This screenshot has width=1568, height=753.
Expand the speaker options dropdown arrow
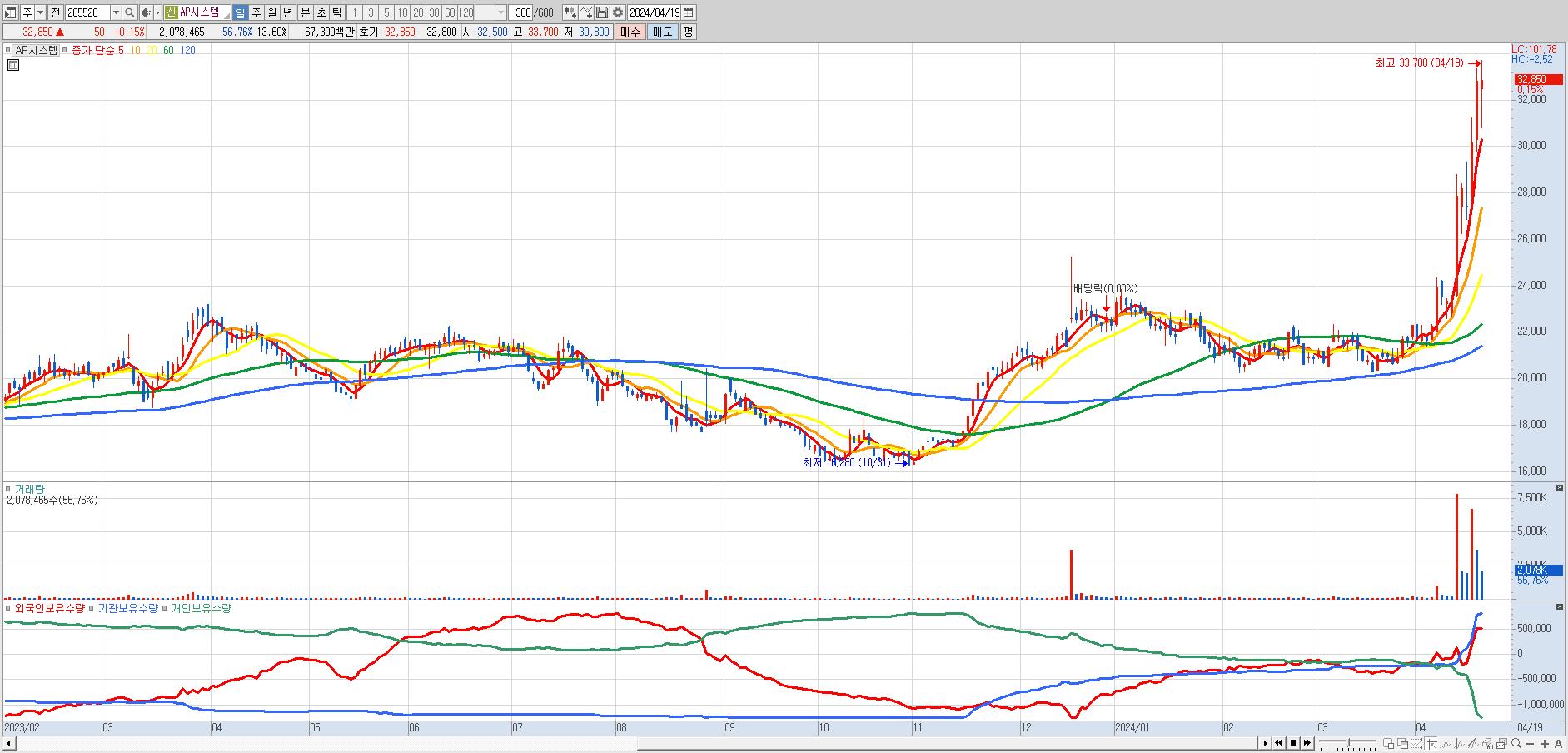(x=157, y=12)
